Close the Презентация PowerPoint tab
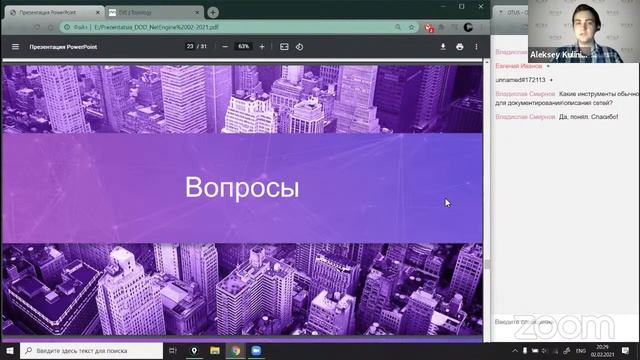This screenshot has width=640, height=360. (98, 13)
